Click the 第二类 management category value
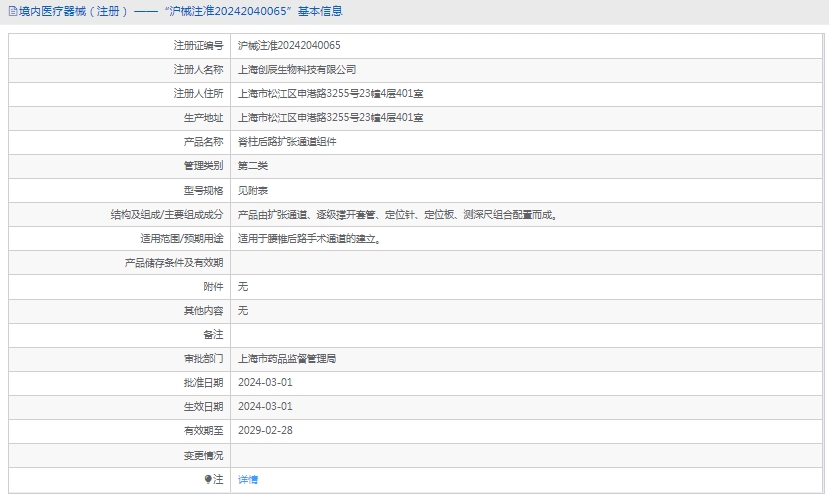 pyautogui.click(x=253, y=166)
